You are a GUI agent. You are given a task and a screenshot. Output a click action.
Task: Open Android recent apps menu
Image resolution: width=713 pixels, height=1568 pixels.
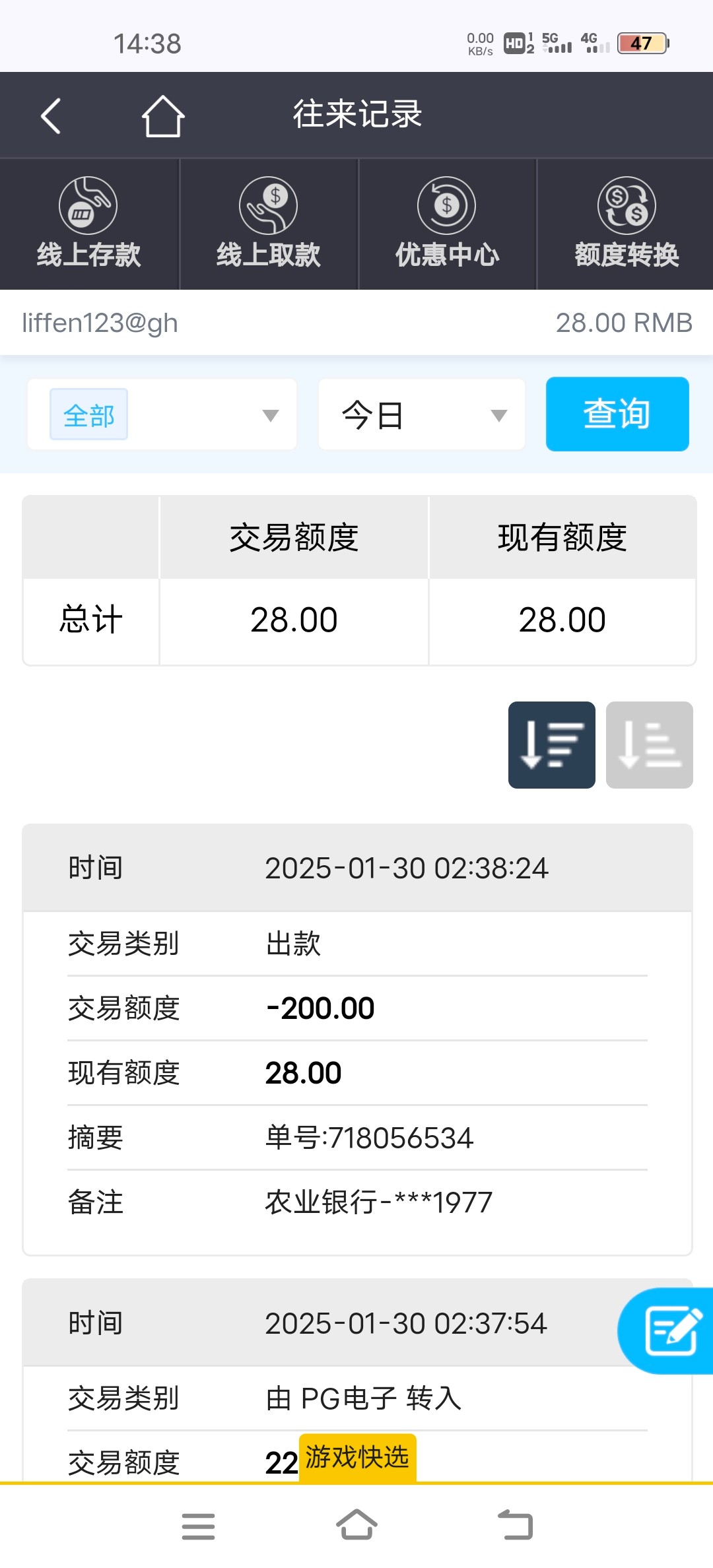(198, 1526)
